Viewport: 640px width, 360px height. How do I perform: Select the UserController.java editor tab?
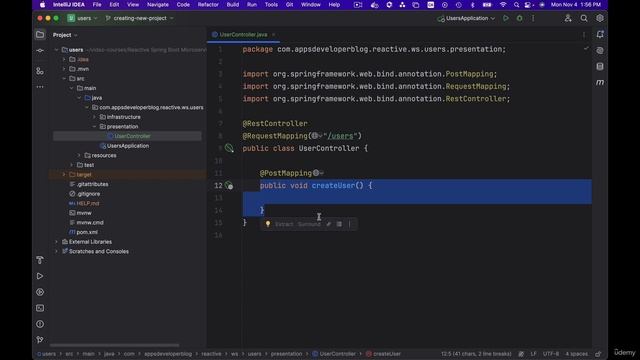click(x=243, y=35)
